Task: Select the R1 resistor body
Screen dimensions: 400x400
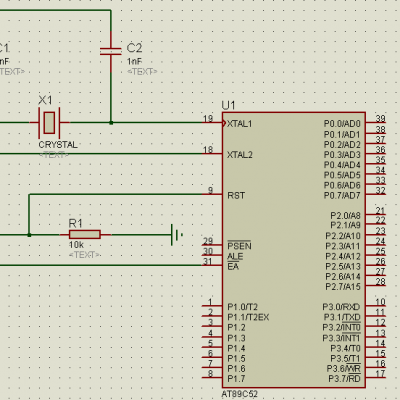Action: [85, 234]
